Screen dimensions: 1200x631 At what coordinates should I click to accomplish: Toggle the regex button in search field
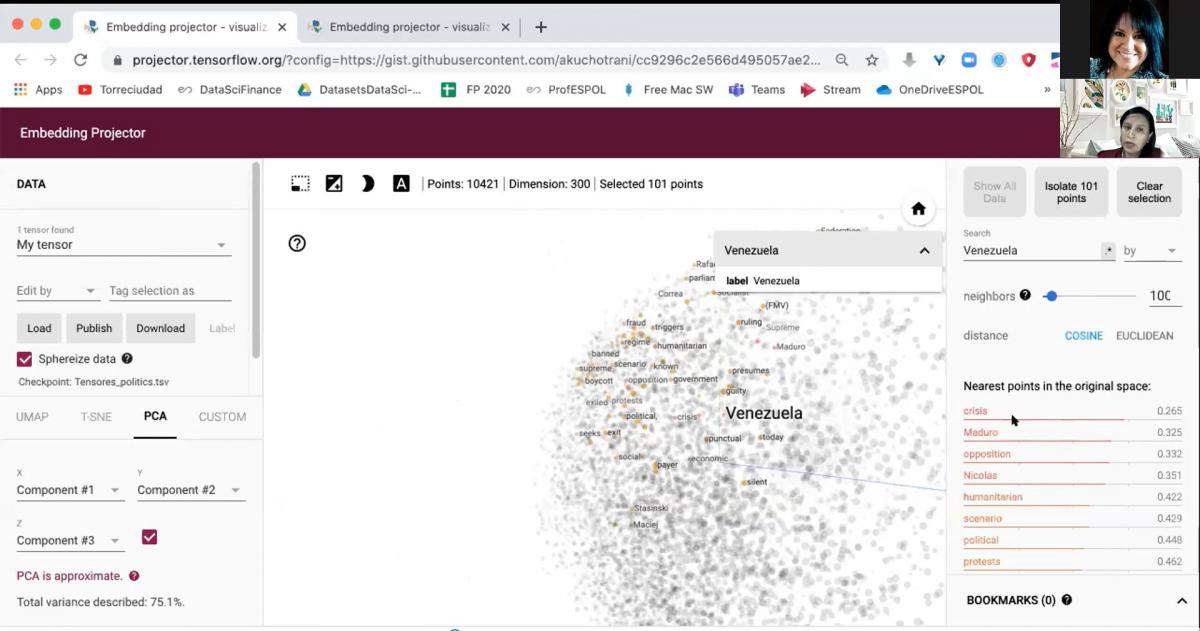point(1108,251)
